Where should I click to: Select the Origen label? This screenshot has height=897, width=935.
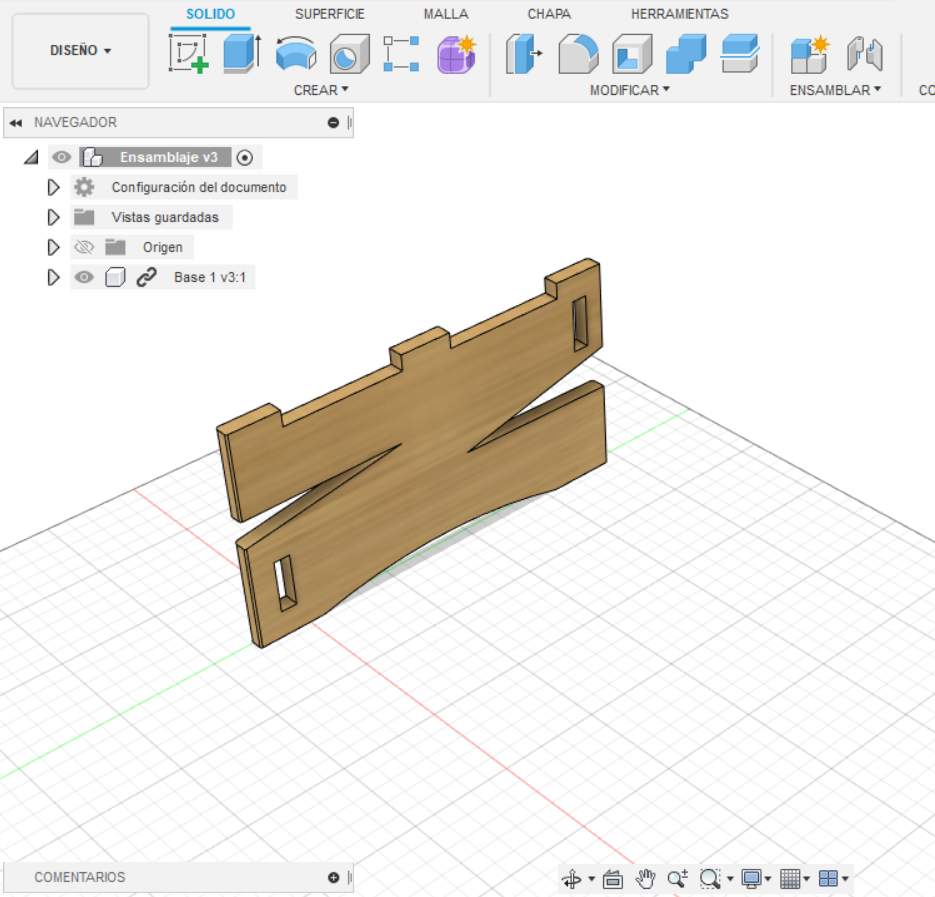point(163,247)
